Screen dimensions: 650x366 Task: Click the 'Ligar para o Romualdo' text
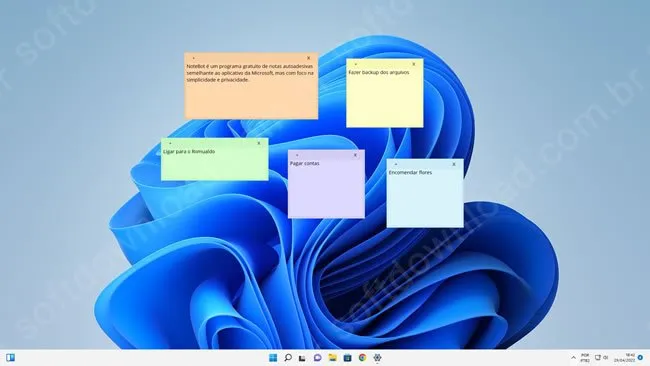(x=189, y=152)
